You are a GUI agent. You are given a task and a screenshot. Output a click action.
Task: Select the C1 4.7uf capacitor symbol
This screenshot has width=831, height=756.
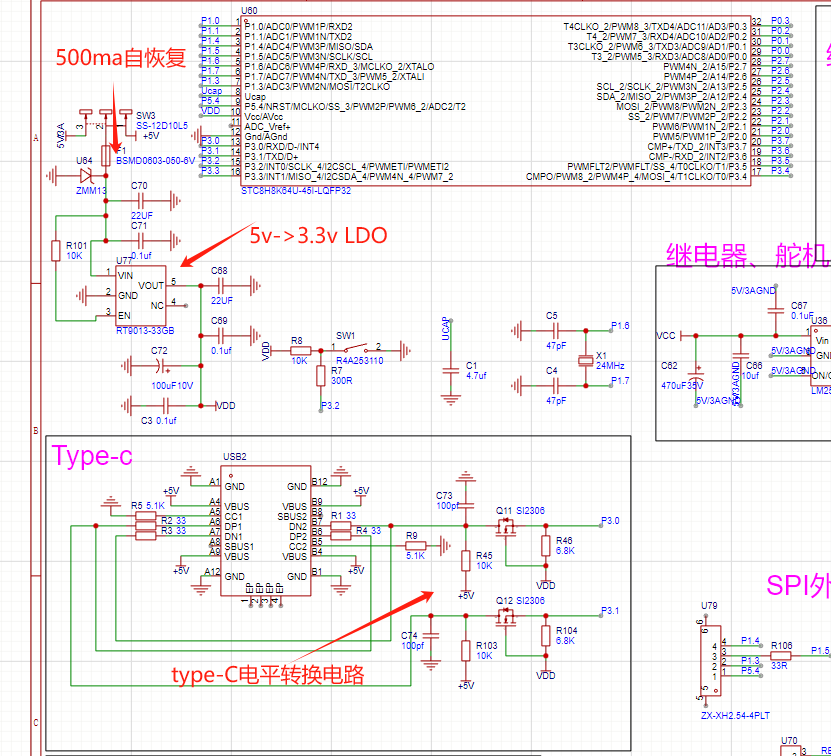tap(450, 371)
